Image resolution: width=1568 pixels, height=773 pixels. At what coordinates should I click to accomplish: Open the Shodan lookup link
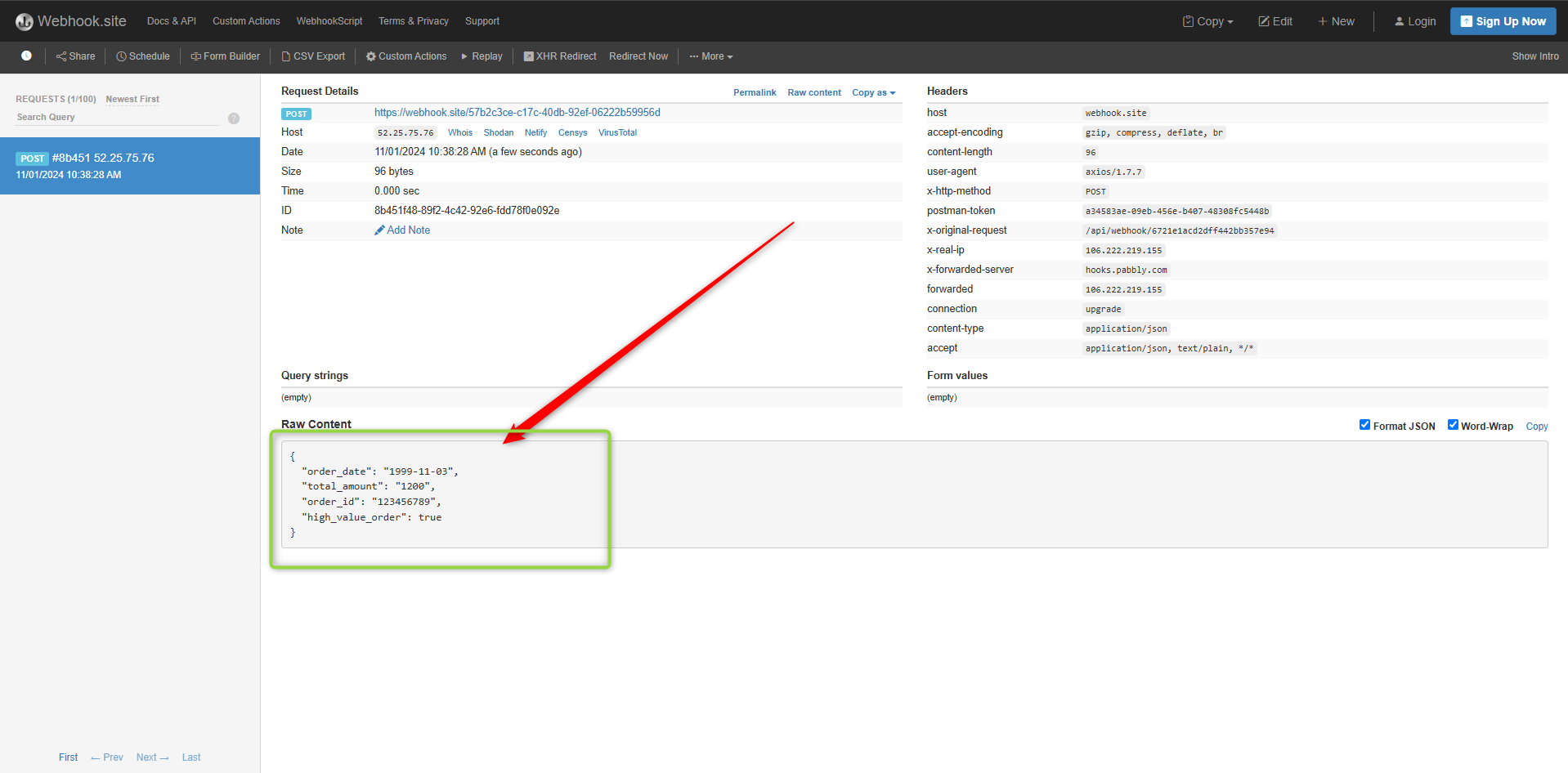(499, 132)
